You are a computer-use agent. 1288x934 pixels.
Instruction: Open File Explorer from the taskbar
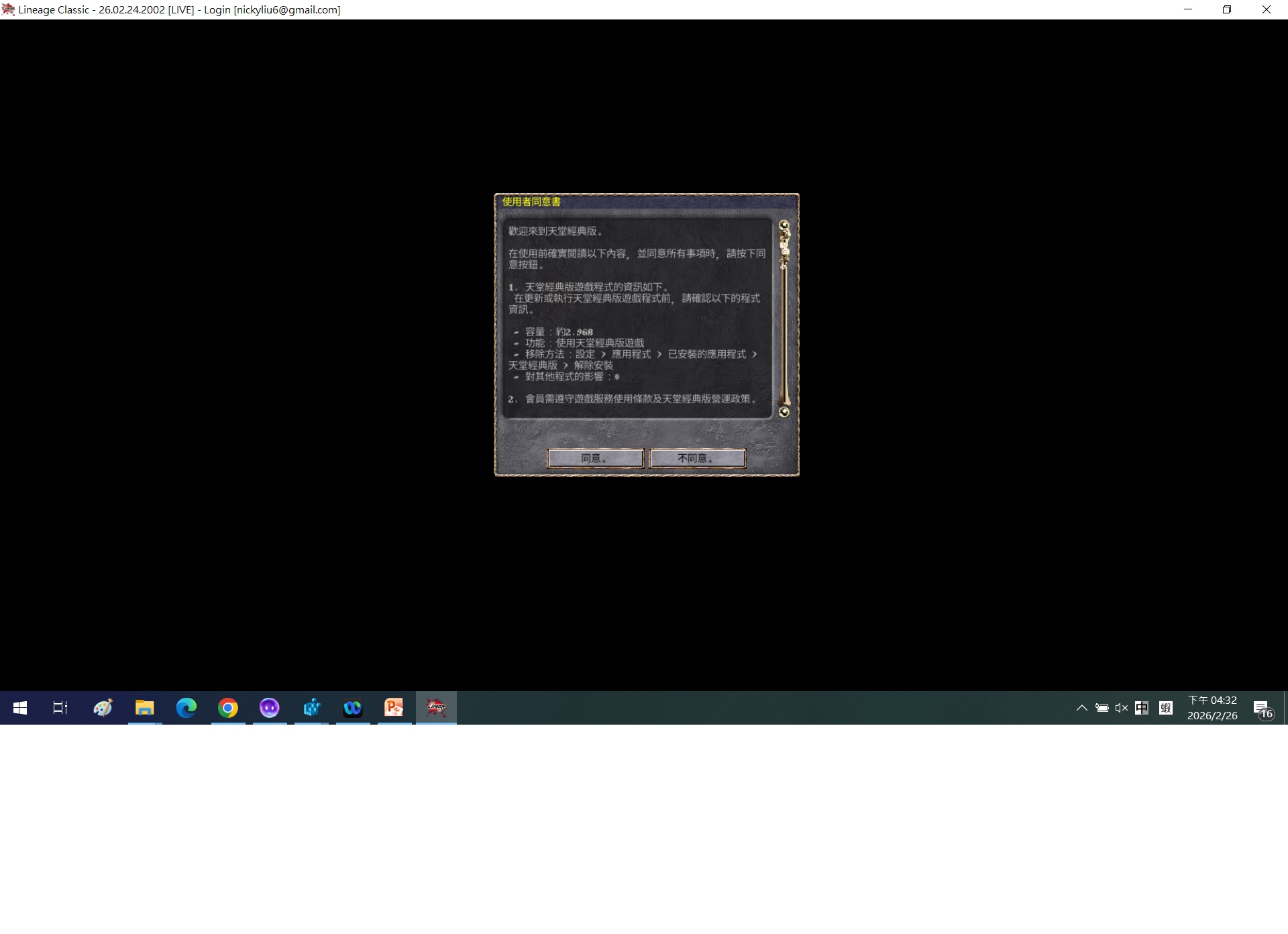145,708
